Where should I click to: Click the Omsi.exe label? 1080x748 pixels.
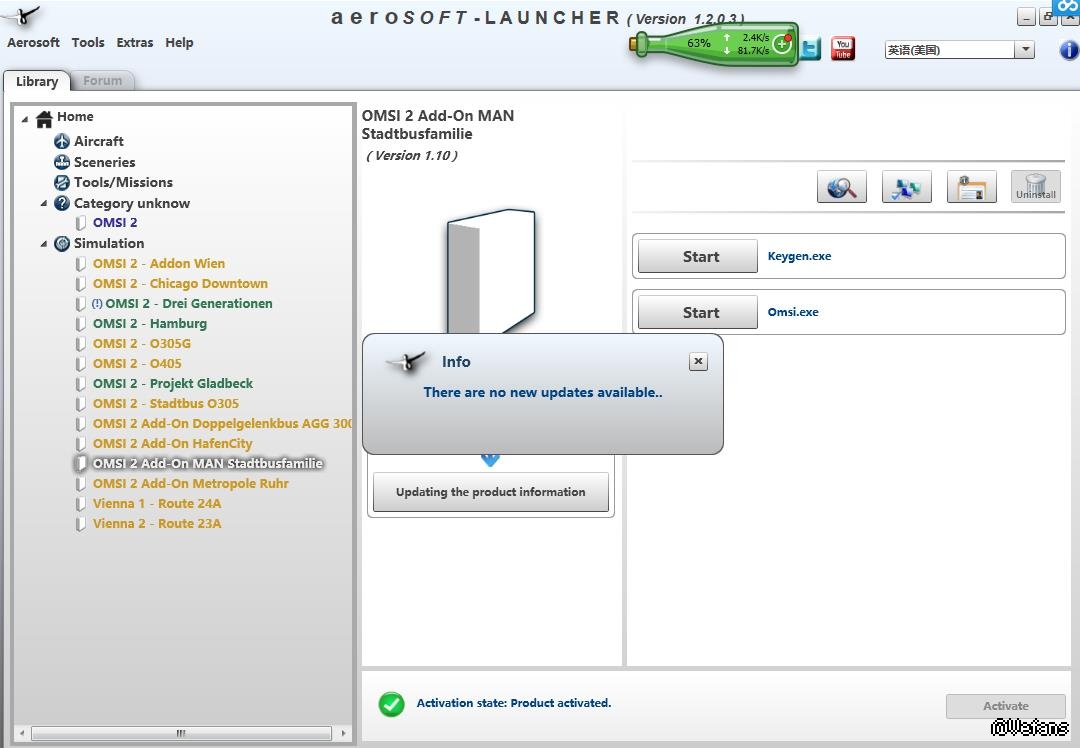pyautogui.click(x=793, y=312)
